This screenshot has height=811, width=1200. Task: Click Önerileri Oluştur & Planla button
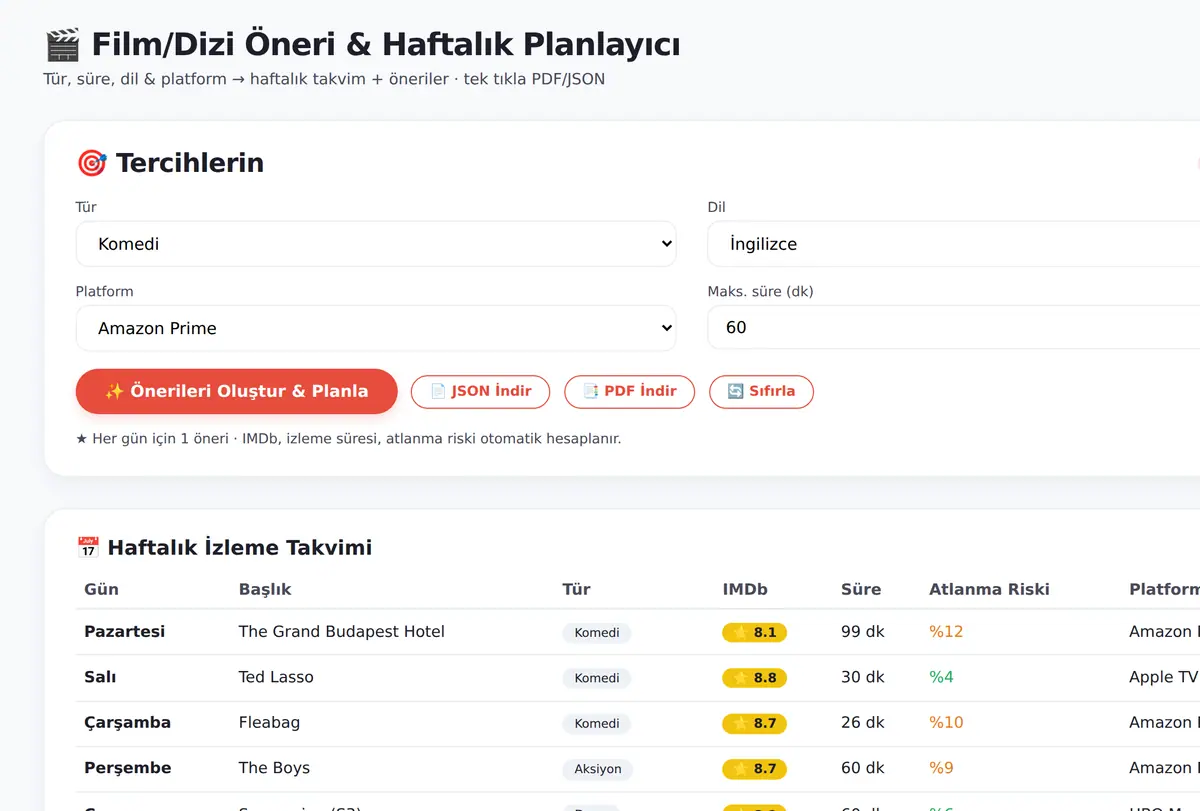[237, 391]
